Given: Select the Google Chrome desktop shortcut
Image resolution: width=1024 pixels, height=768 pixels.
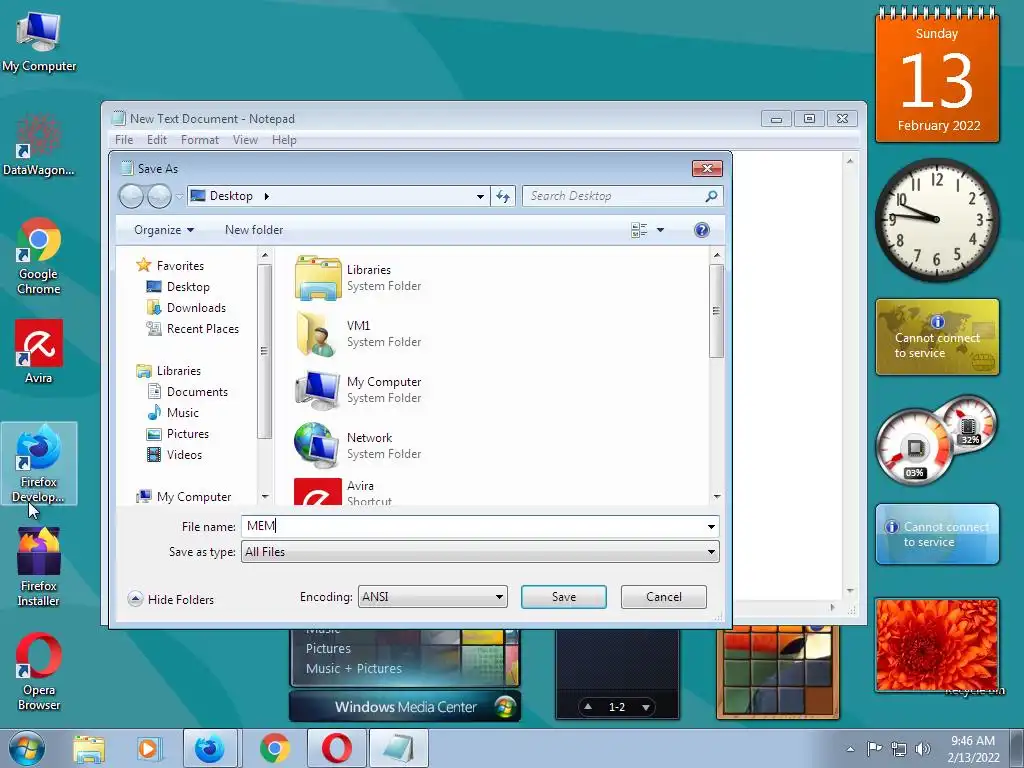Looking at the screenshot, I should [x=39, y=256].
